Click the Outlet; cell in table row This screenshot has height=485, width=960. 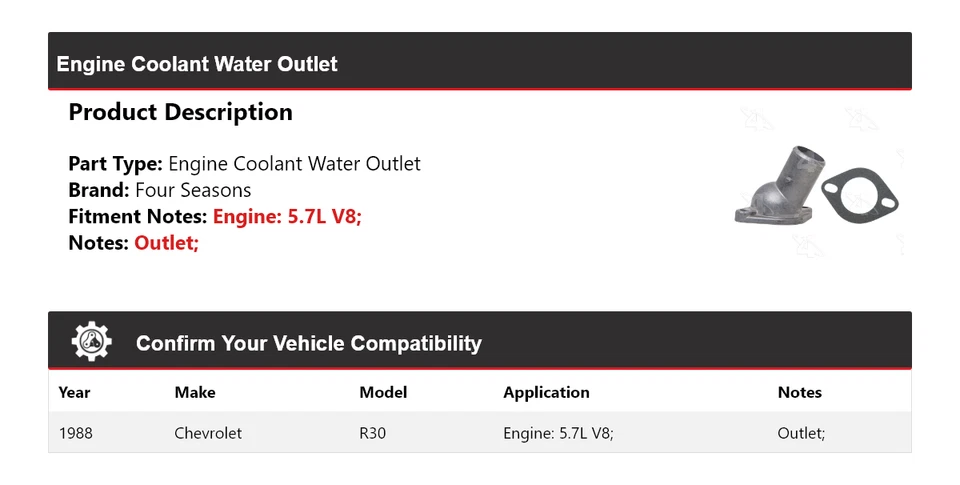click(801, 433)
